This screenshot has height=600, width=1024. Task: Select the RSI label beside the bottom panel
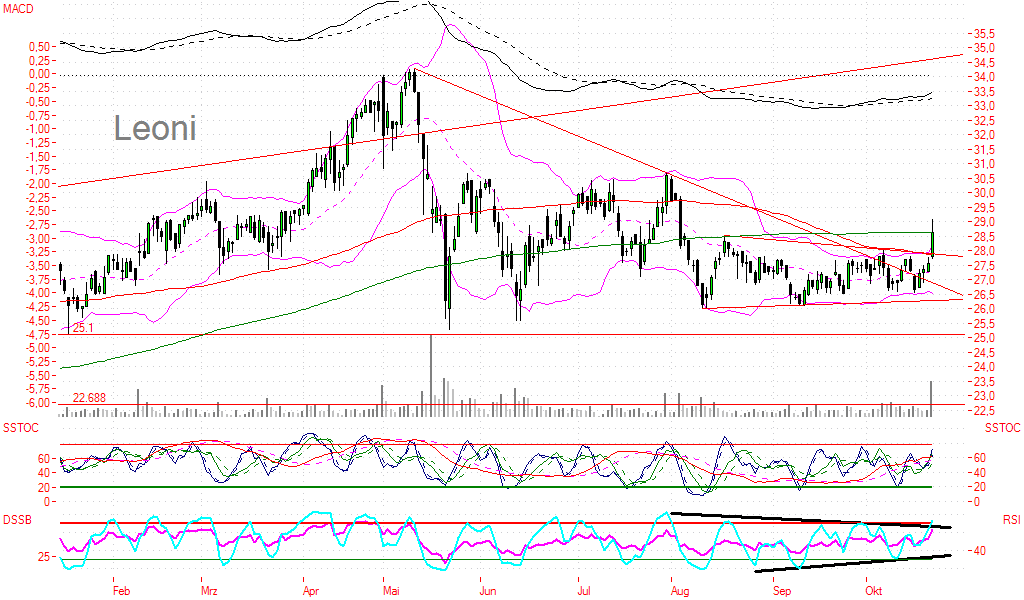1010,520
